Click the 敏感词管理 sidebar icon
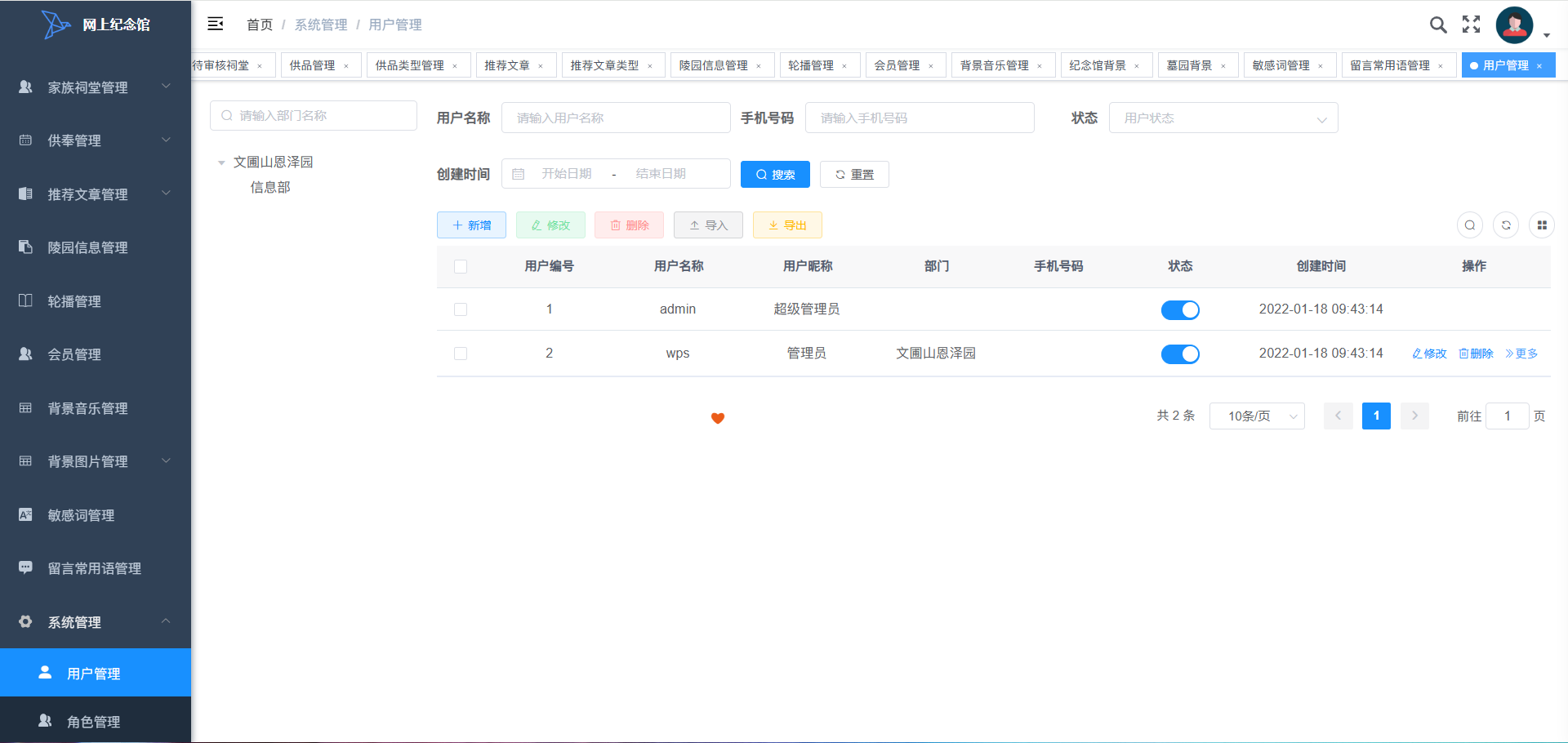The height and width of the screenshot is (743, 1568). pyautogui.click(x=25, y=514)
